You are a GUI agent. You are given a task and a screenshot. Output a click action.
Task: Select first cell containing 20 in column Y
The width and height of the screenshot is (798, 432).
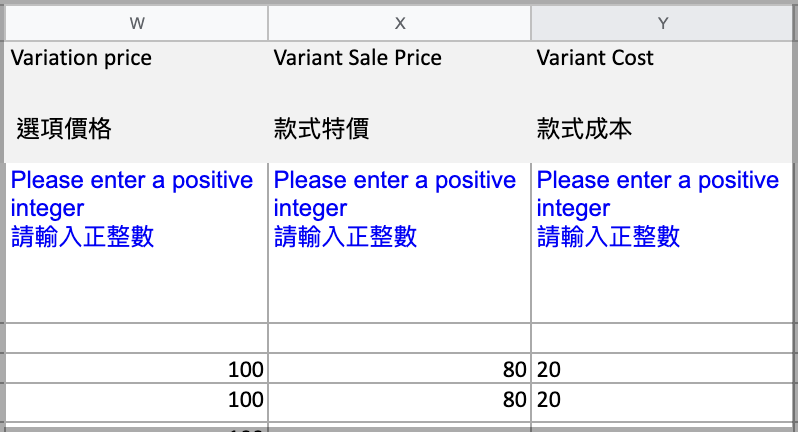click(x=662, y=369)
